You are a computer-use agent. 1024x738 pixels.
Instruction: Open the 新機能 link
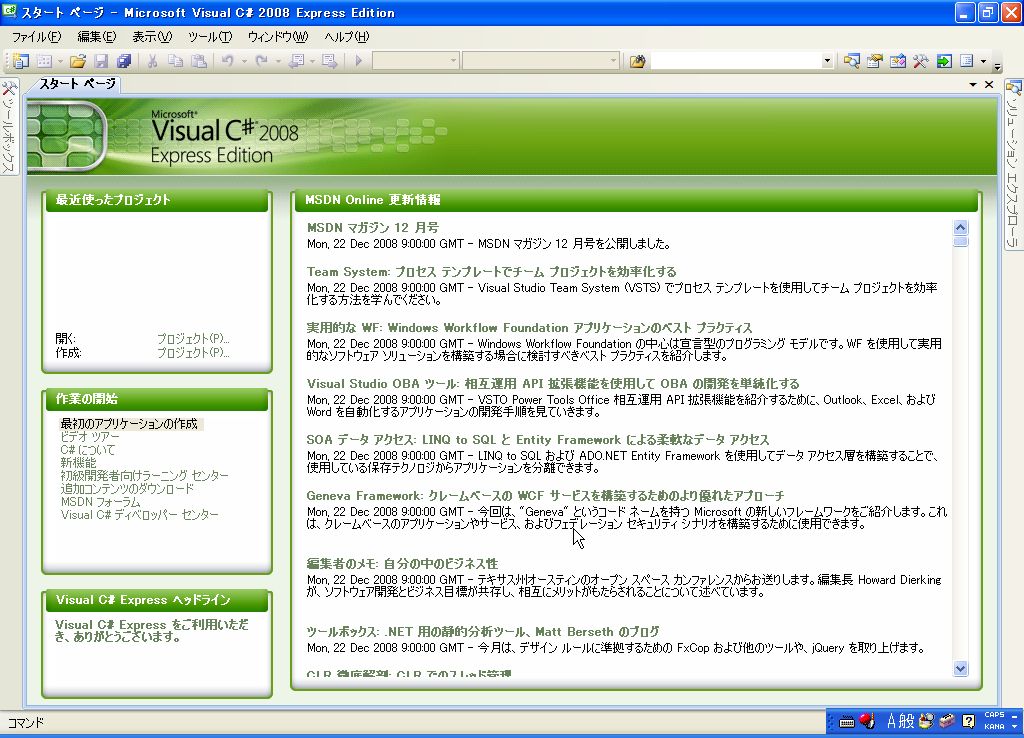coord(78,462)
